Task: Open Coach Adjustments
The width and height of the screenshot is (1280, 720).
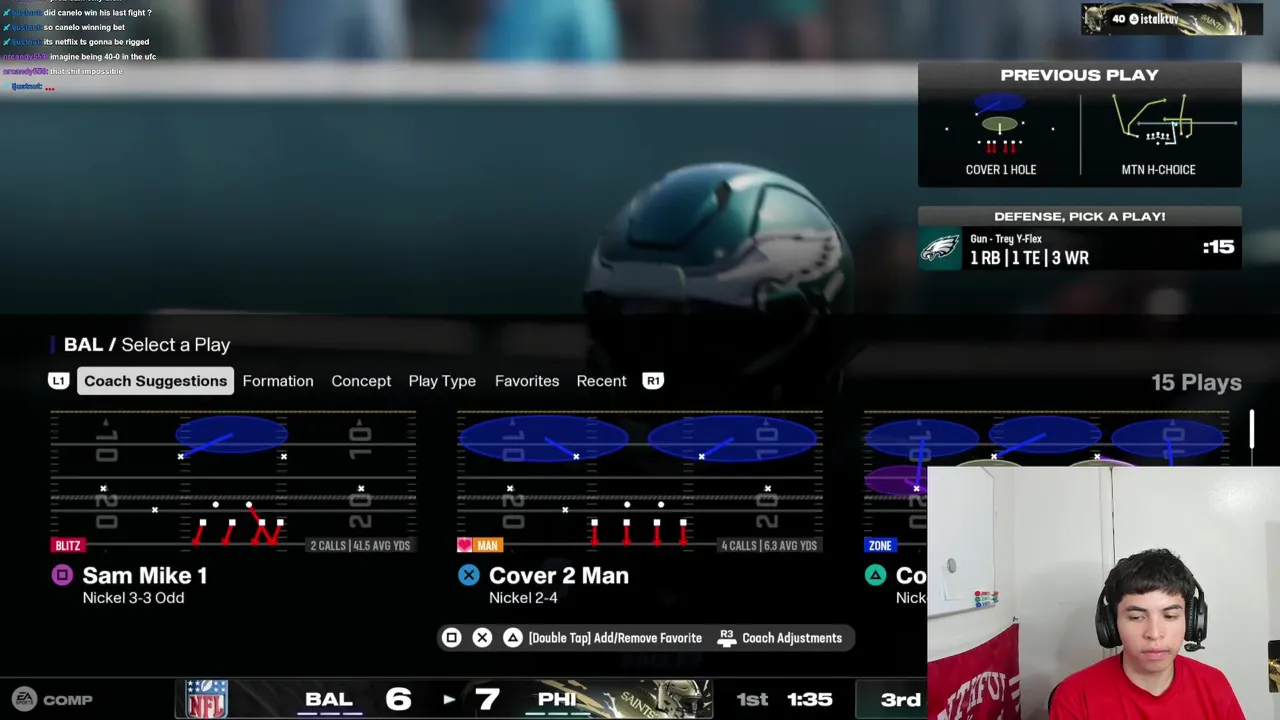Action: pos(792,638)
